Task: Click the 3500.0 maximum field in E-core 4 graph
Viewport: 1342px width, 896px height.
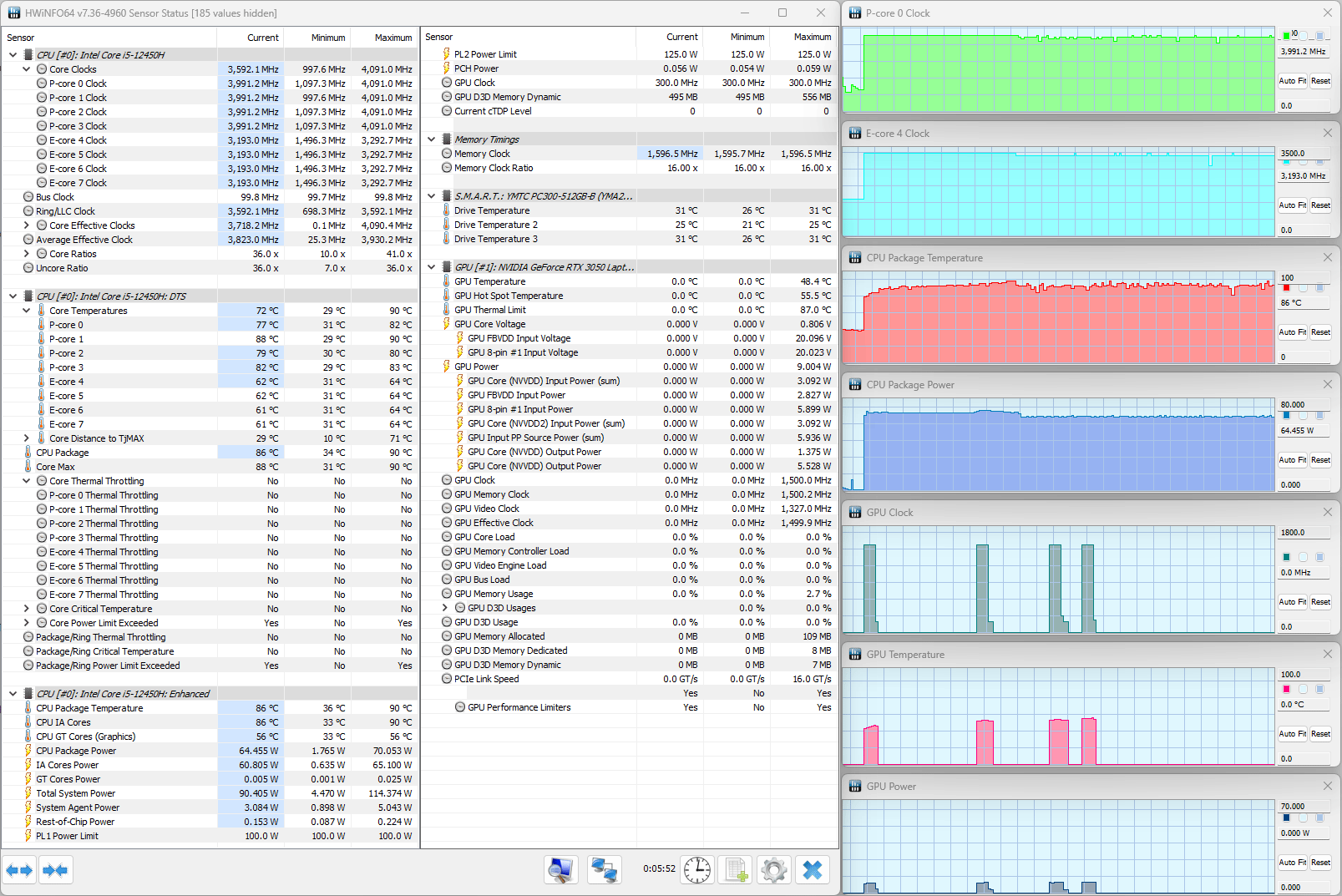Action: 1303,154
